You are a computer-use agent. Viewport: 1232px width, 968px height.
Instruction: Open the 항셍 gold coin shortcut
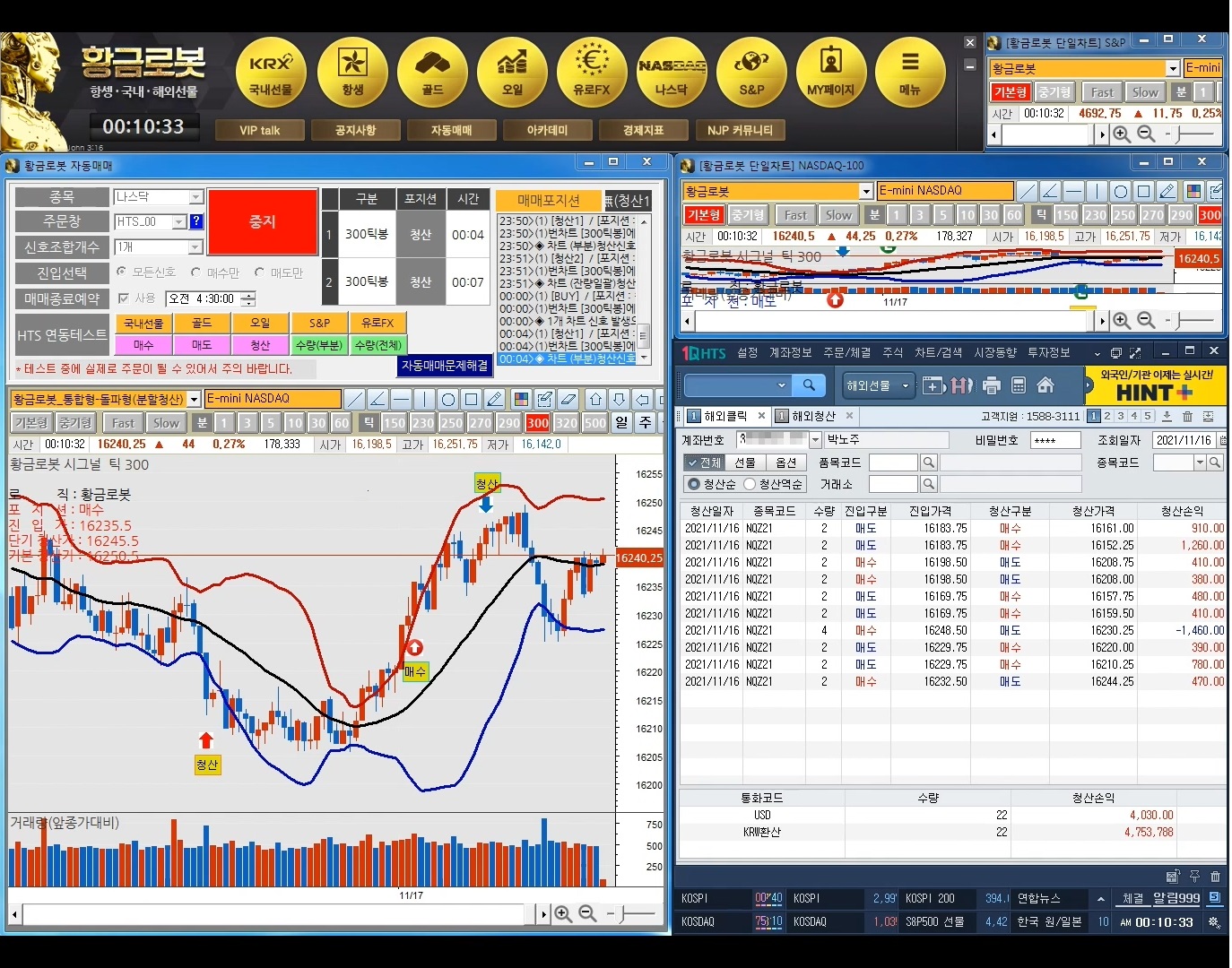[352, 73]
